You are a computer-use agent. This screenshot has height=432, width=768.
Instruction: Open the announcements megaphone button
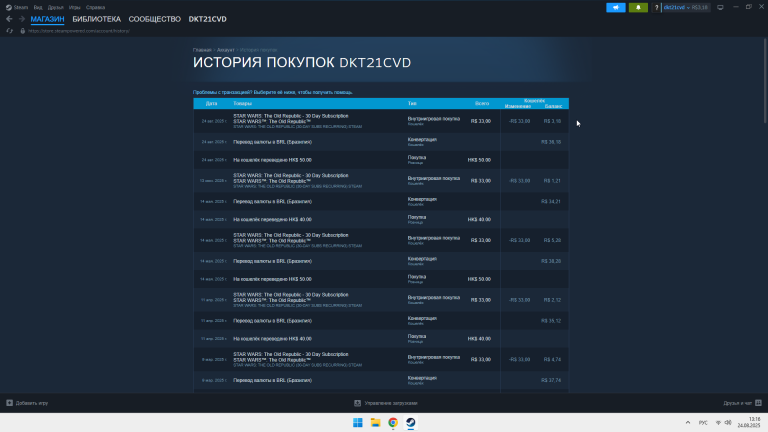[x=616, y=7]
